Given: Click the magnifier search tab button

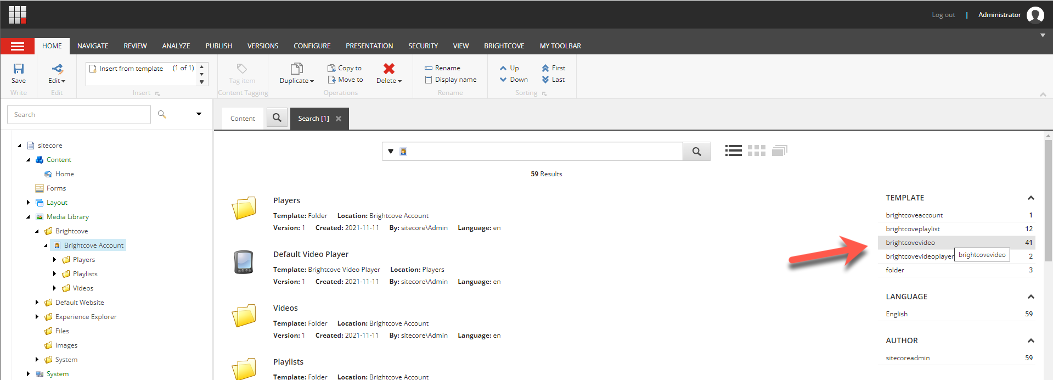Looking at the screenshot, I should point(276,118).
